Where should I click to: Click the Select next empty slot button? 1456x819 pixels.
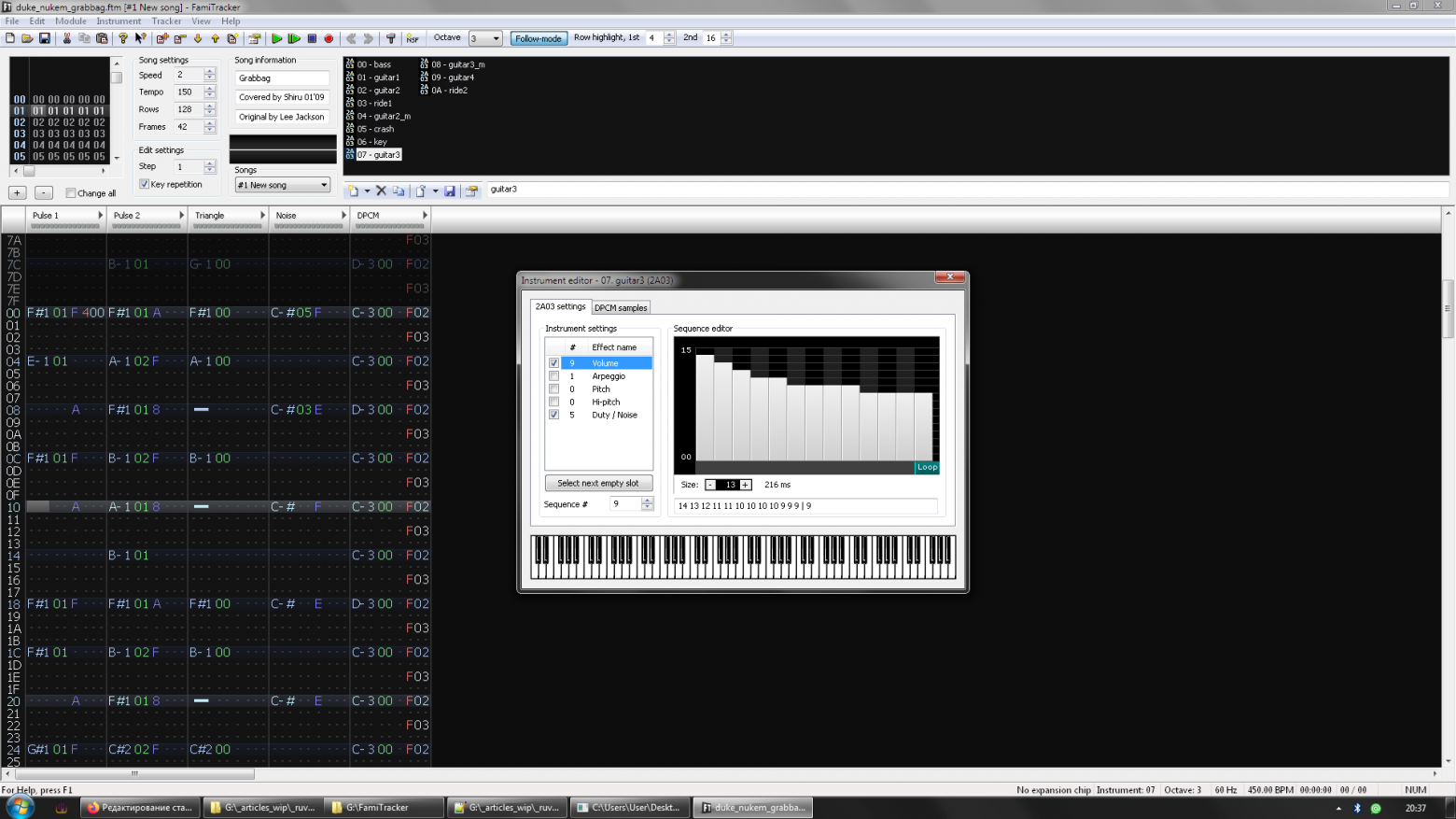pos(598,483)
